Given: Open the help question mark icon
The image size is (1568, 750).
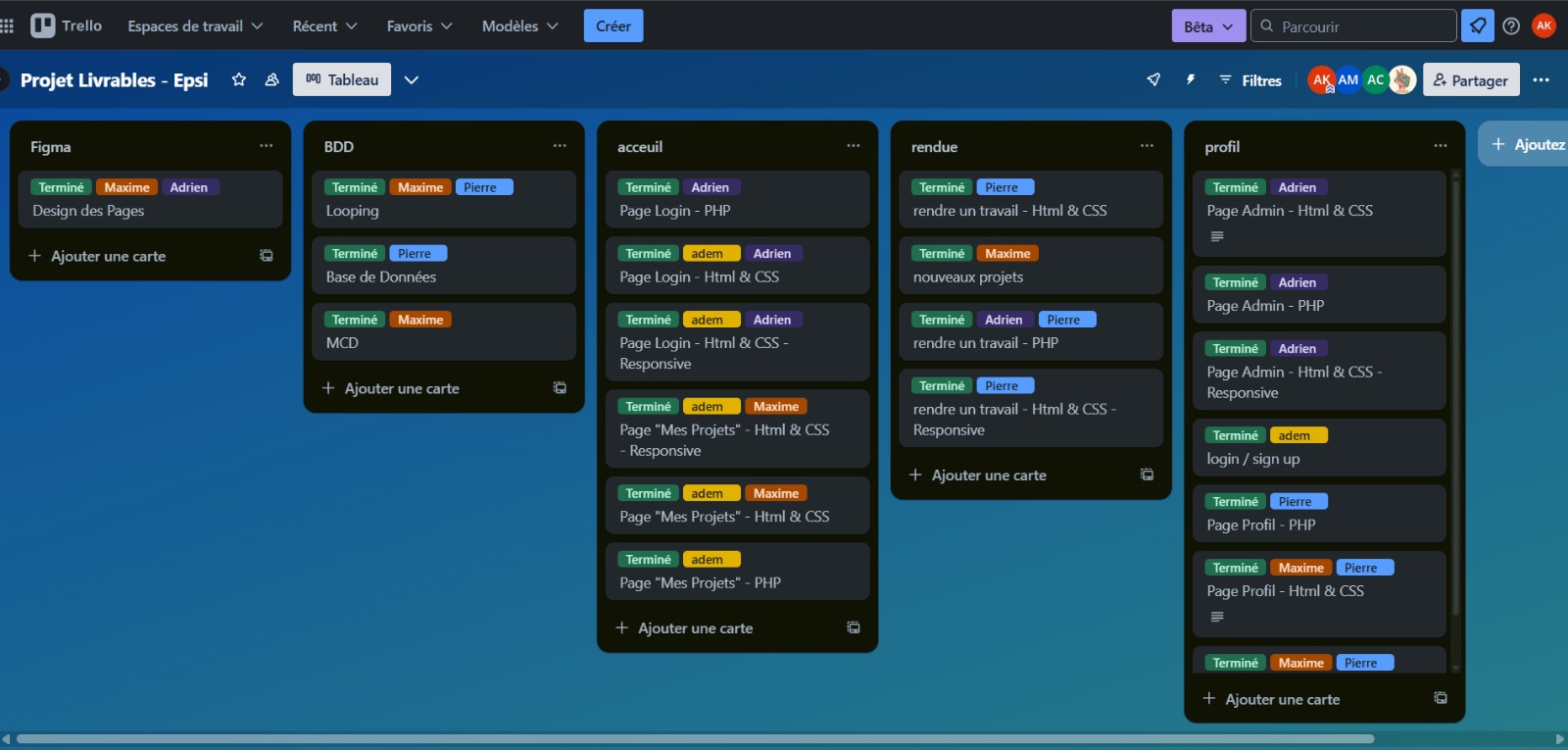Looking at the screenshot, I should pyautogui.click(x=1511, y=25).
